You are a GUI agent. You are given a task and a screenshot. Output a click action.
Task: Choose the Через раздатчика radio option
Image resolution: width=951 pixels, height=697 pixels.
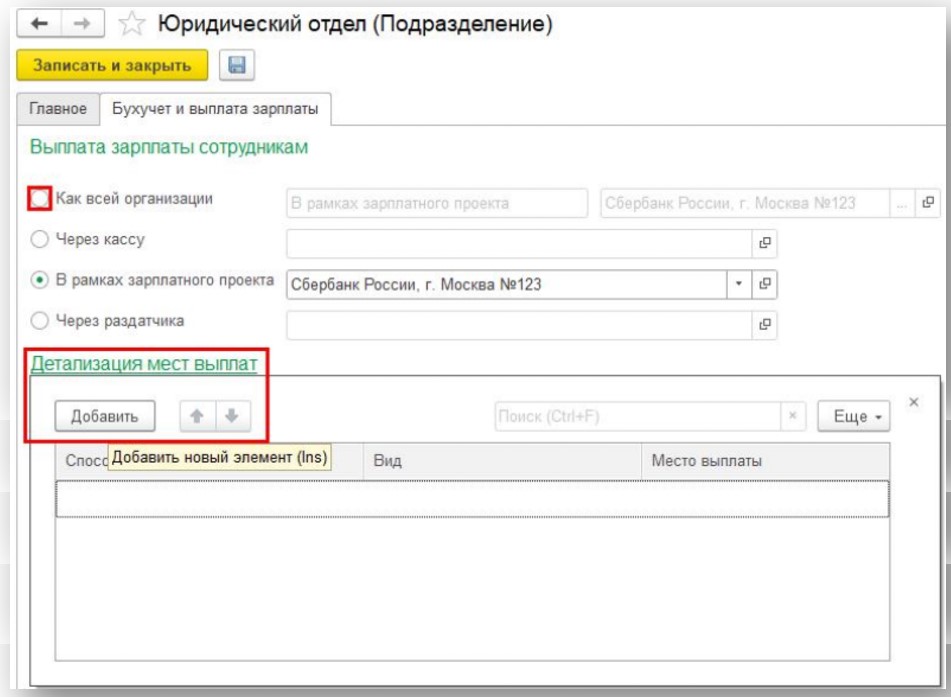point(39,321)
